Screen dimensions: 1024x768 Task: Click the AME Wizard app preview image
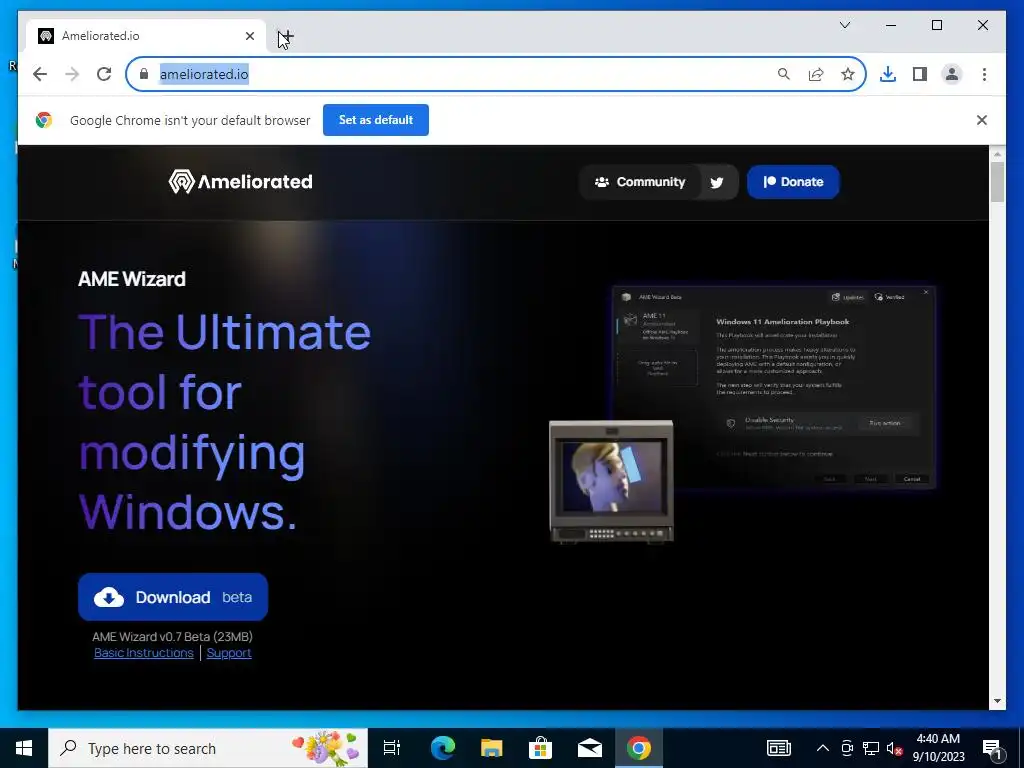pyautogui.click(x=774, y=387)
